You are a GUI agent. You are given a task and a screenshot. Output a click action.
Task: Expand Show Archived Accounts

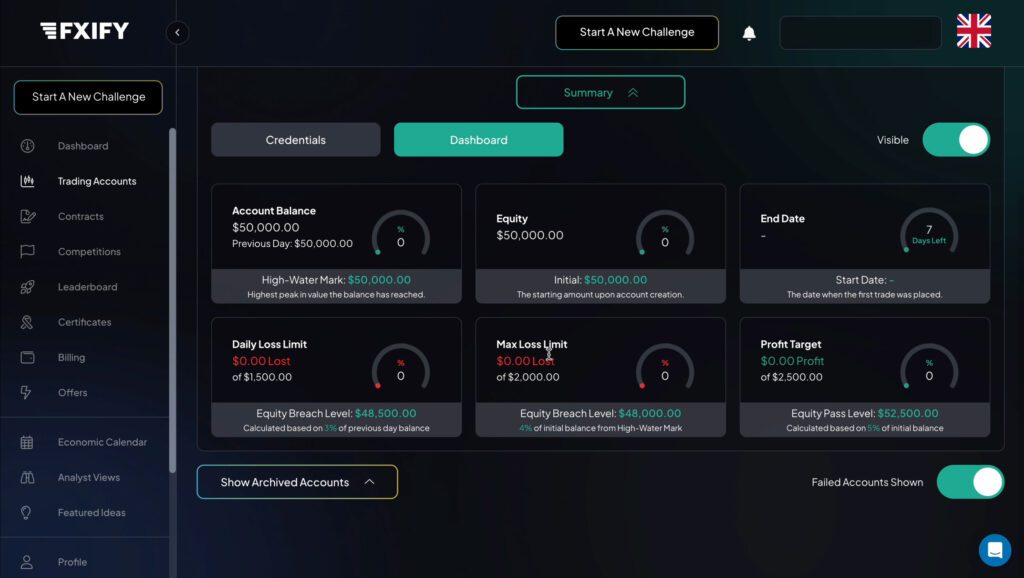click(x=297, y=482)
